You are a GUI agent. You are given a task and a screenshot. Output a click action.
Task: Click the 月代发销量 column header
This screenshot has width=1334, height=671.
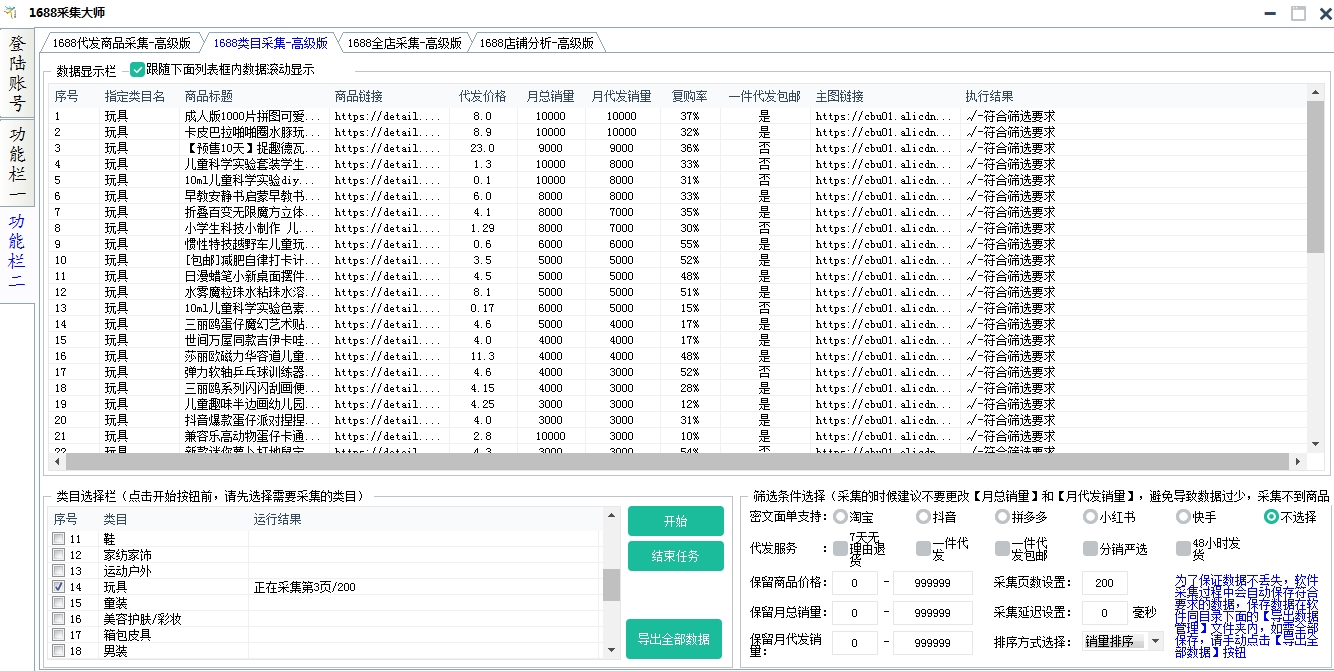tap(621, 96)
